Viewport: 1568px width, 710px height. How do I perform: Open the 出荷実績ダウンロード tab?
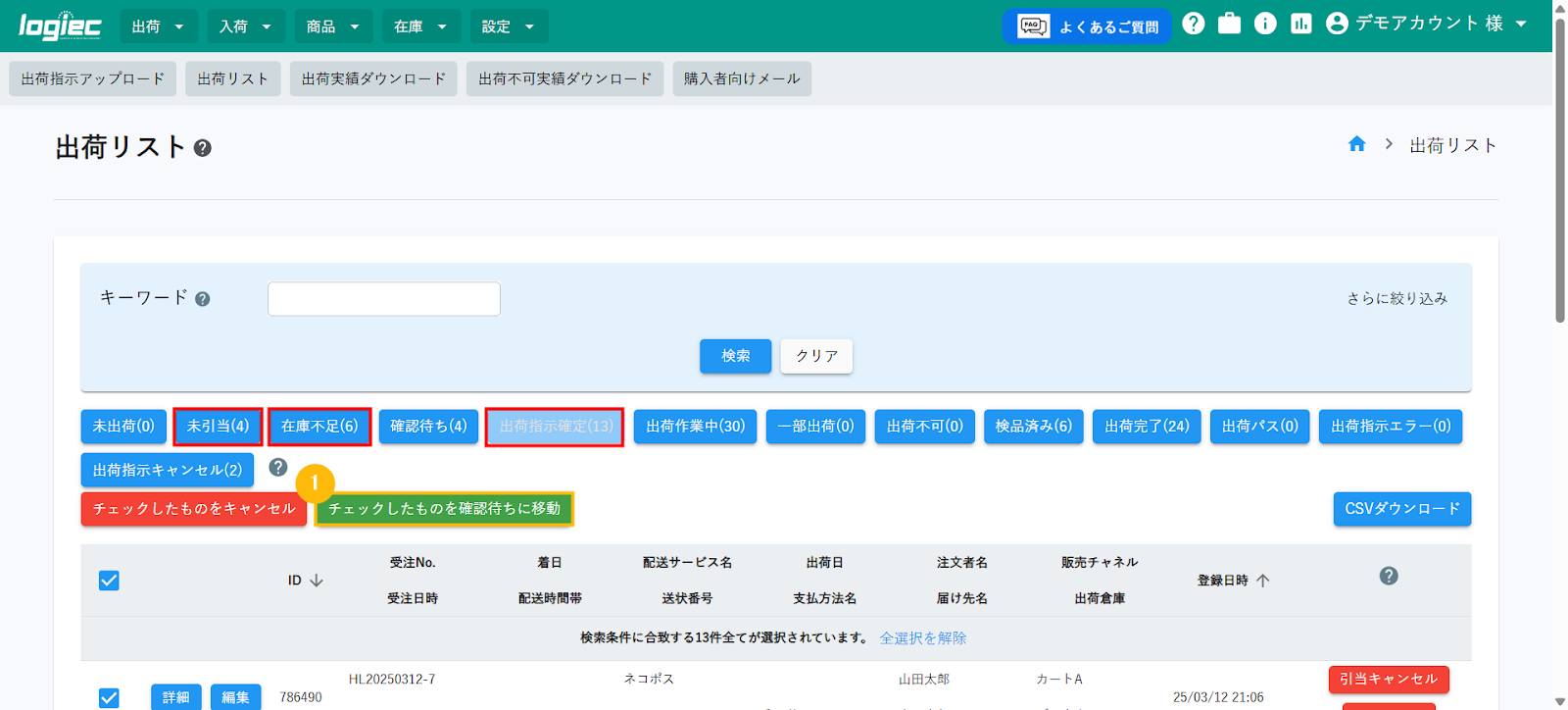click(373, 78)
